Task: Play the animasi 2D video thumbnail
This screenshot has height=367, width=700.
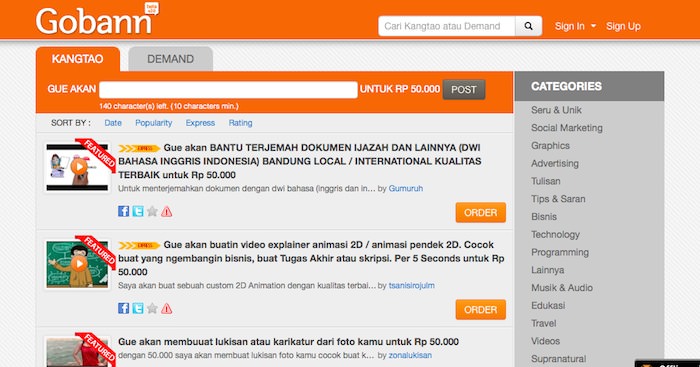Action: coord(78,264)
